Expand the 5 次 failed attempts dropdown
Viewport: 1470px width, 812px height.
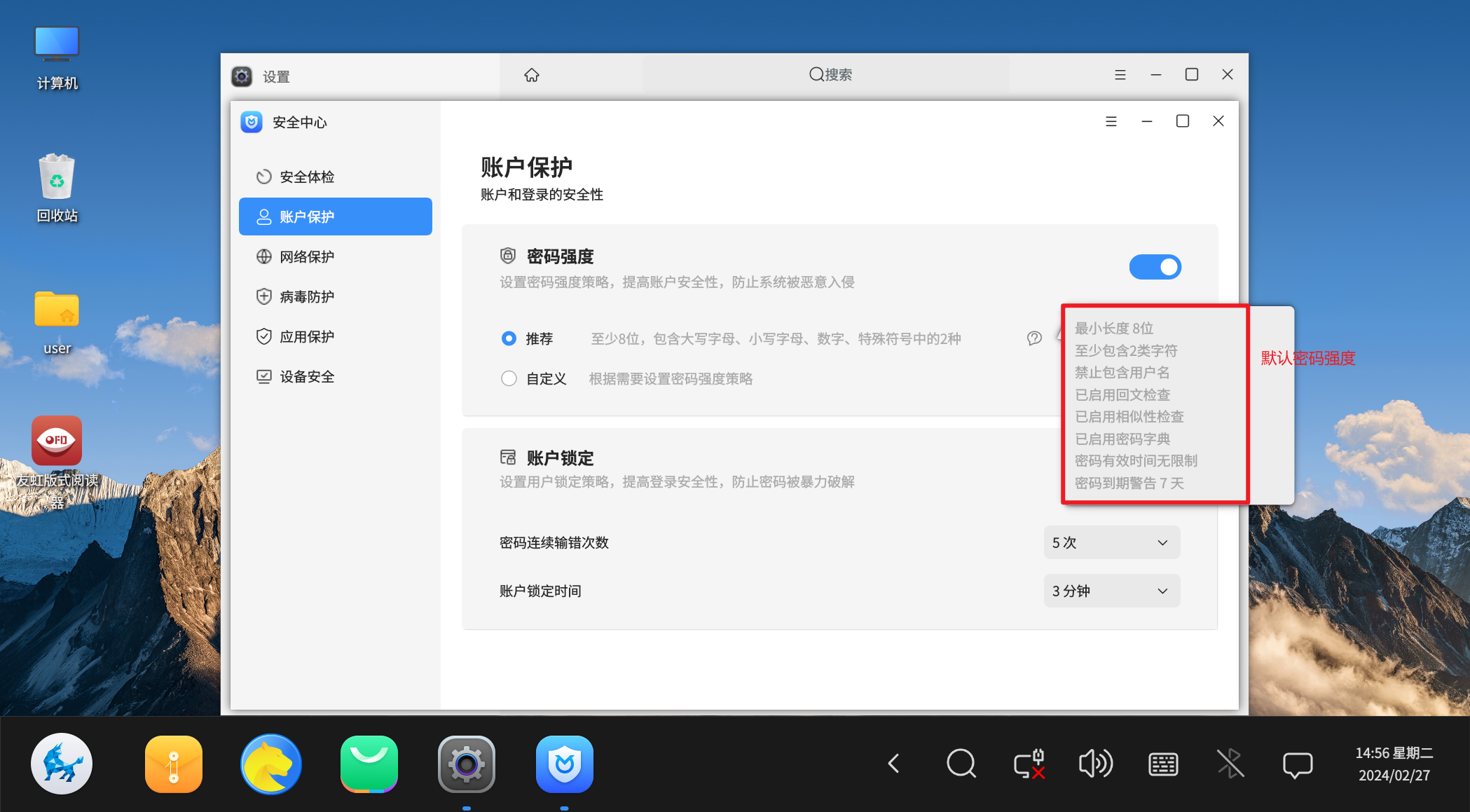tap(1111, 543)
